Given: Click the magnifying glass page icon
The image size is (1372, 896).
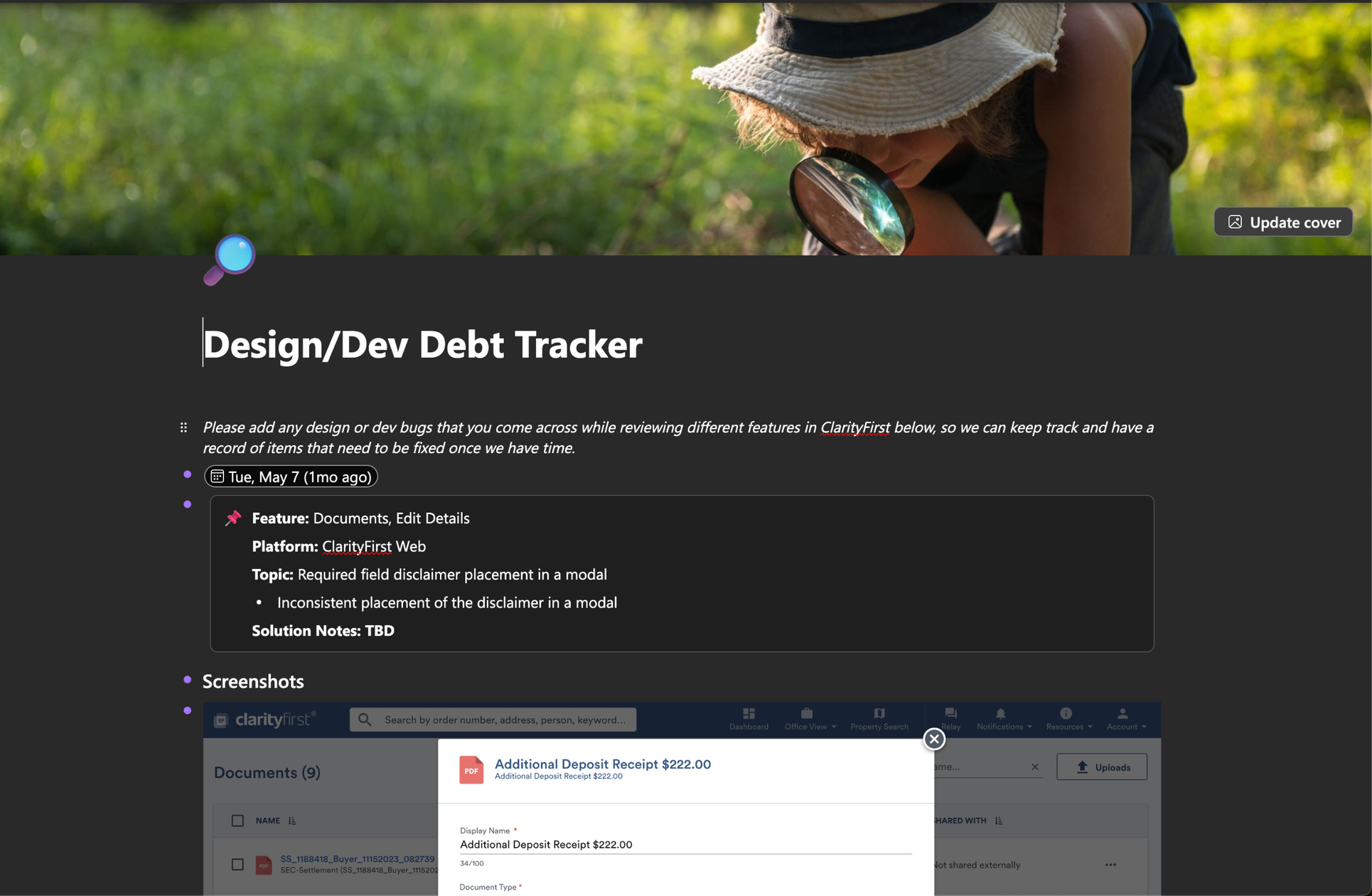Looking at the screenshot, I should coord(230,259).
